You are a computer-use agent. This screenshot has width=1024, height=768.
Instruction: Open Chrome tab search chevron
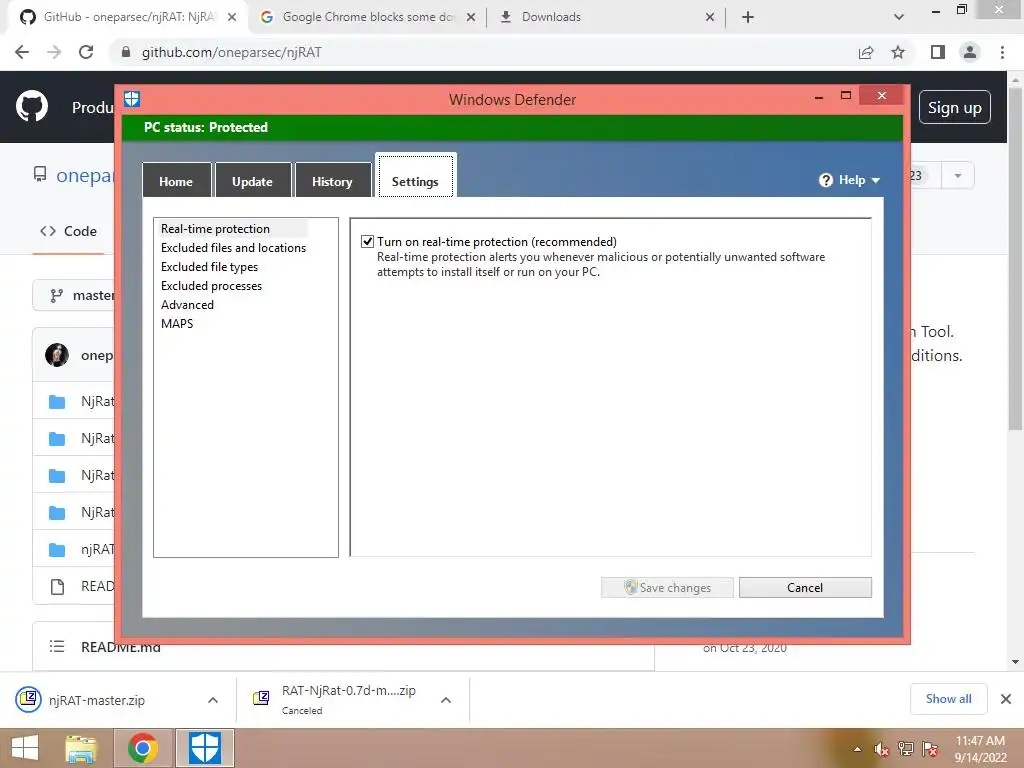pyautogui.click(x=899, y=17)
